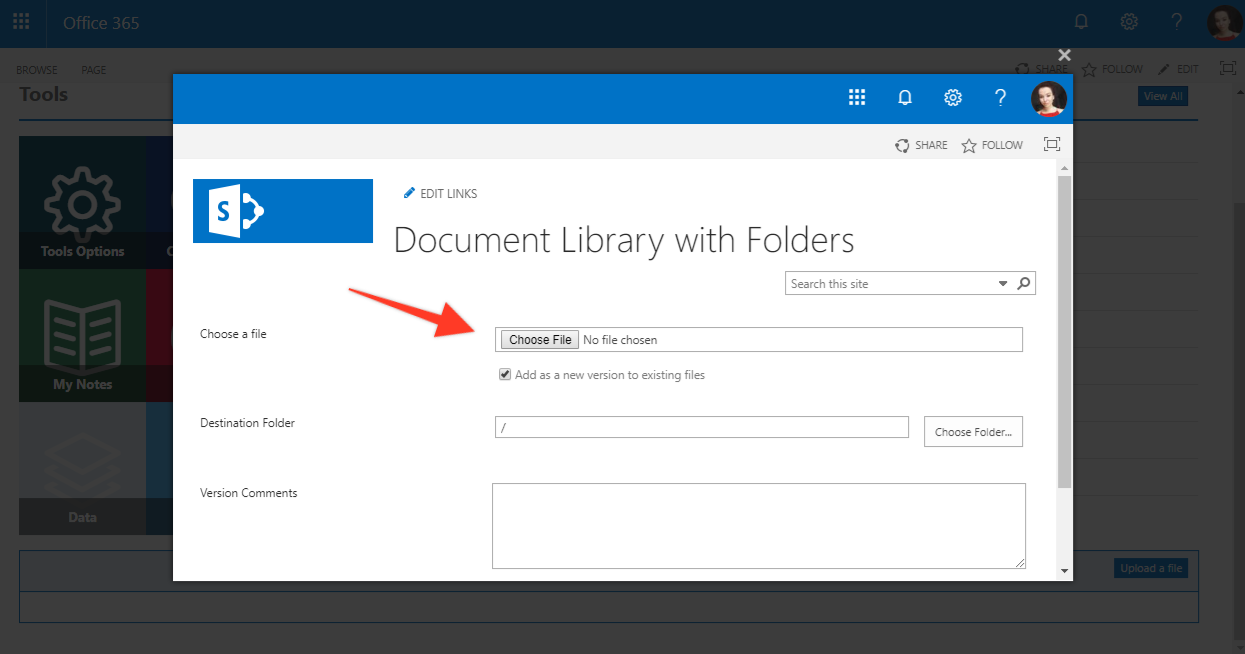Screen dimensions: 1245x654
Task: Switch to the BROWSE tab
Action: pyautogui.click(x=36, y=69)
